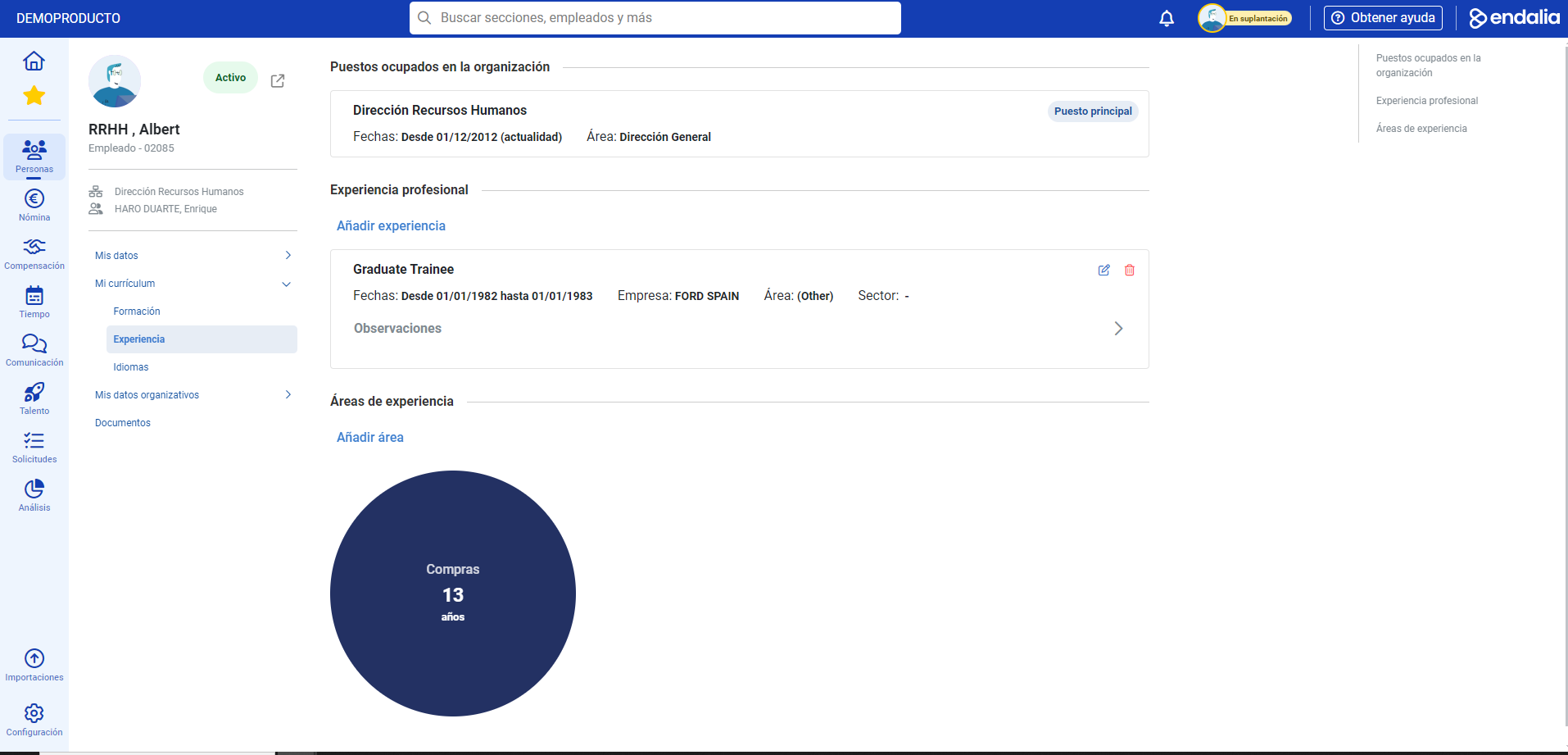Click Añadir experiencia link

(391, 225)
